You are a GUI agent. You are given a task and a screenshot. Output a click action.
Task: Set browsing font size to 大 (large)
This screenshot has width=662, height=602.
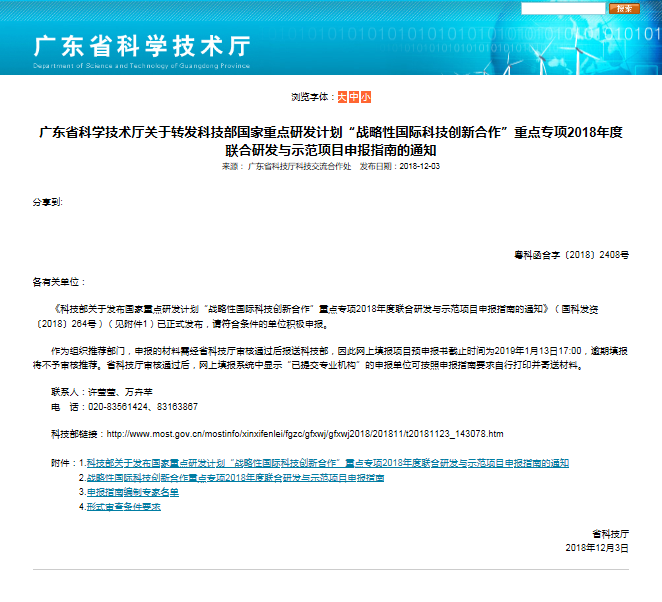(342, 97)
